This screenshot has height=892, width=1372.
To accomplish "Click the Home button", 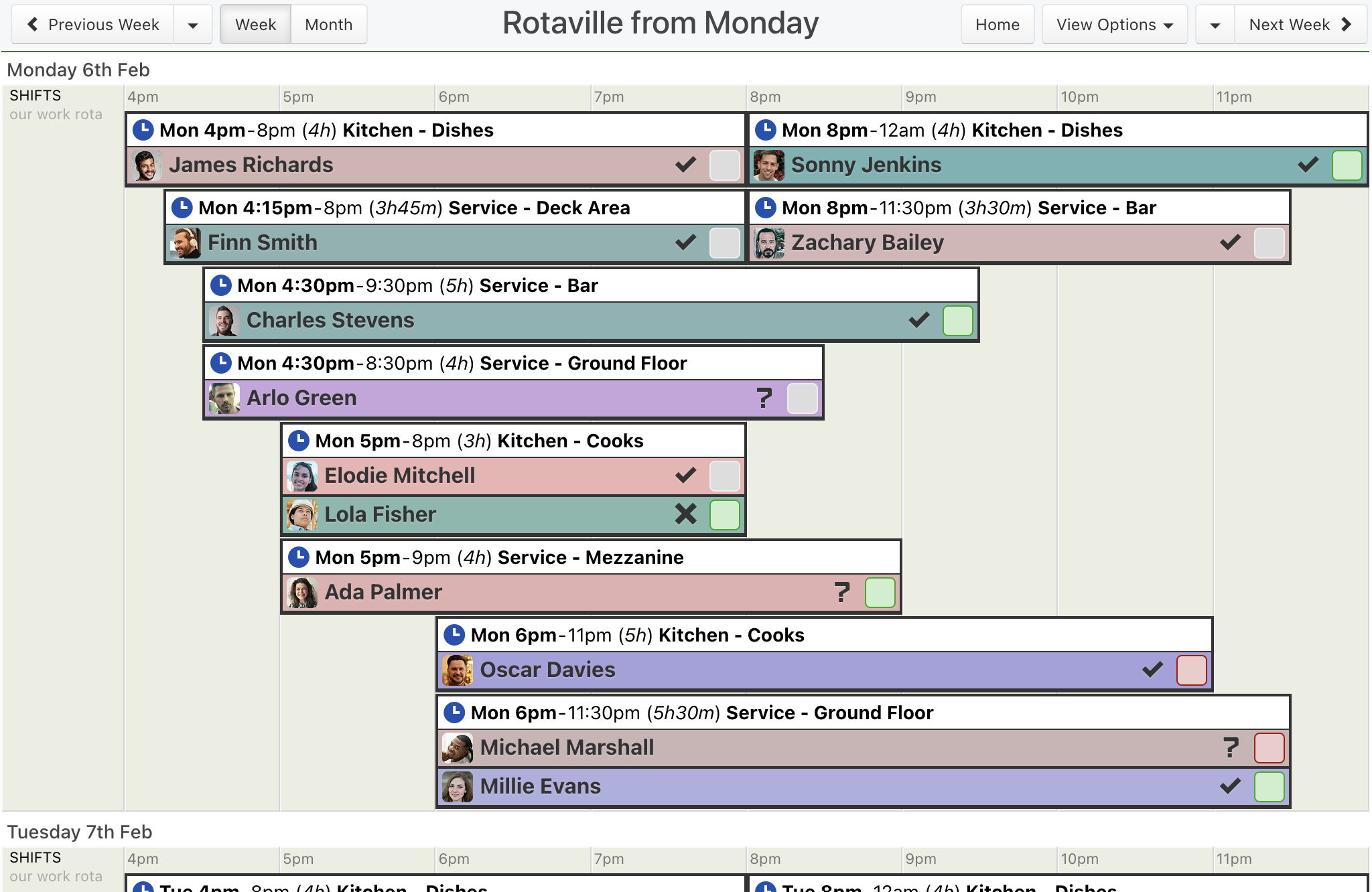I will 997,25.
